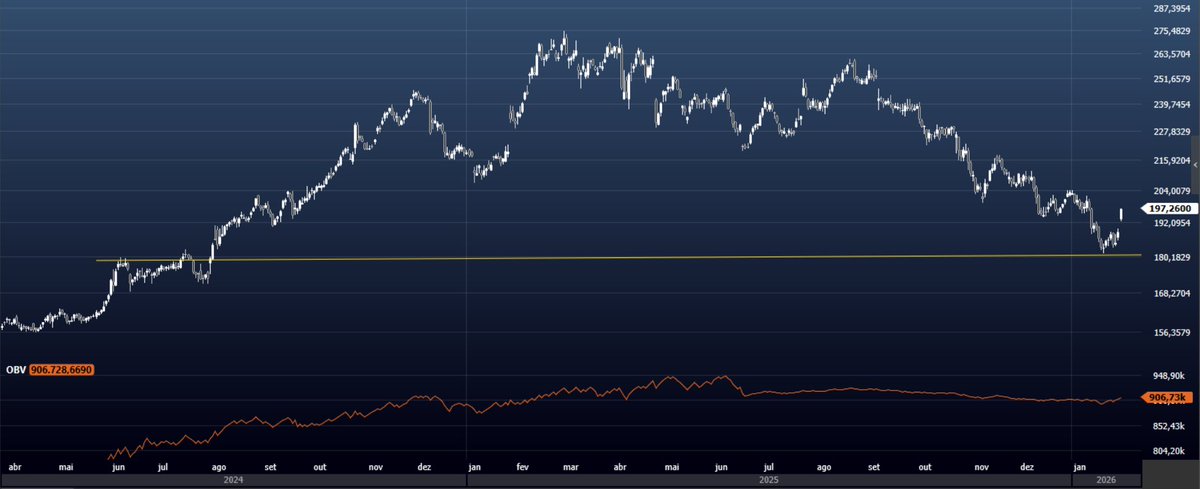Select price axis value 227,8329

click(1173, 132)
